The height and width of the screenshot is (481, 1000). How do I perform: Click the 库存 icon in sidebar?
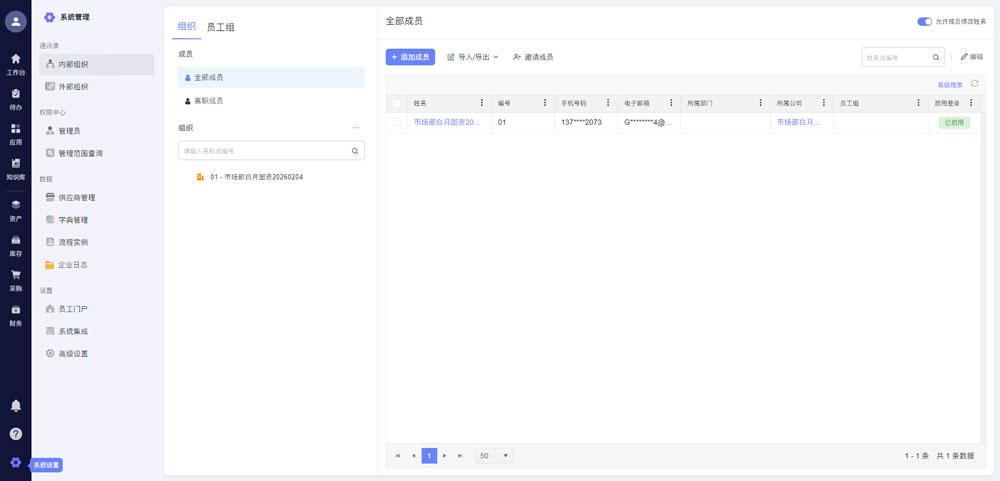point(15,243)
